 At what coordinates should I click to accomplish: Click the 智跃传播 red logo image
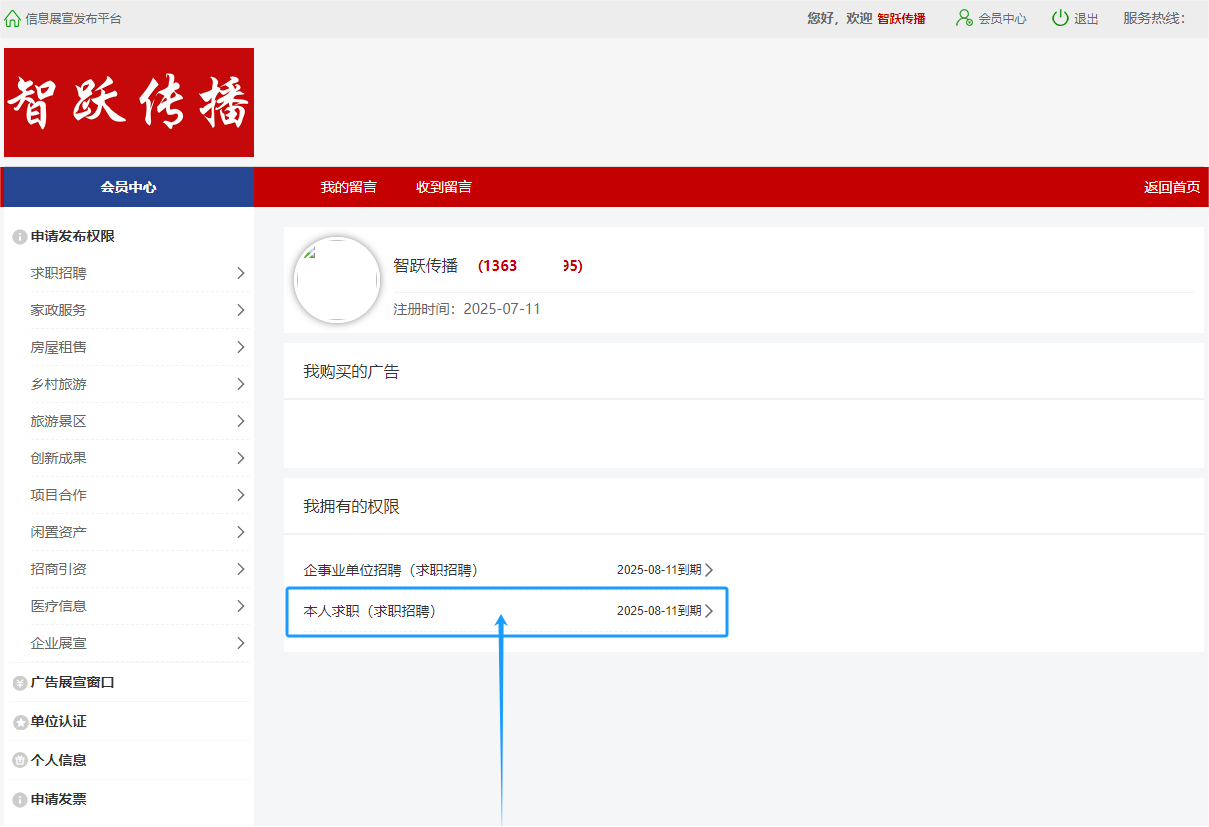129,102
